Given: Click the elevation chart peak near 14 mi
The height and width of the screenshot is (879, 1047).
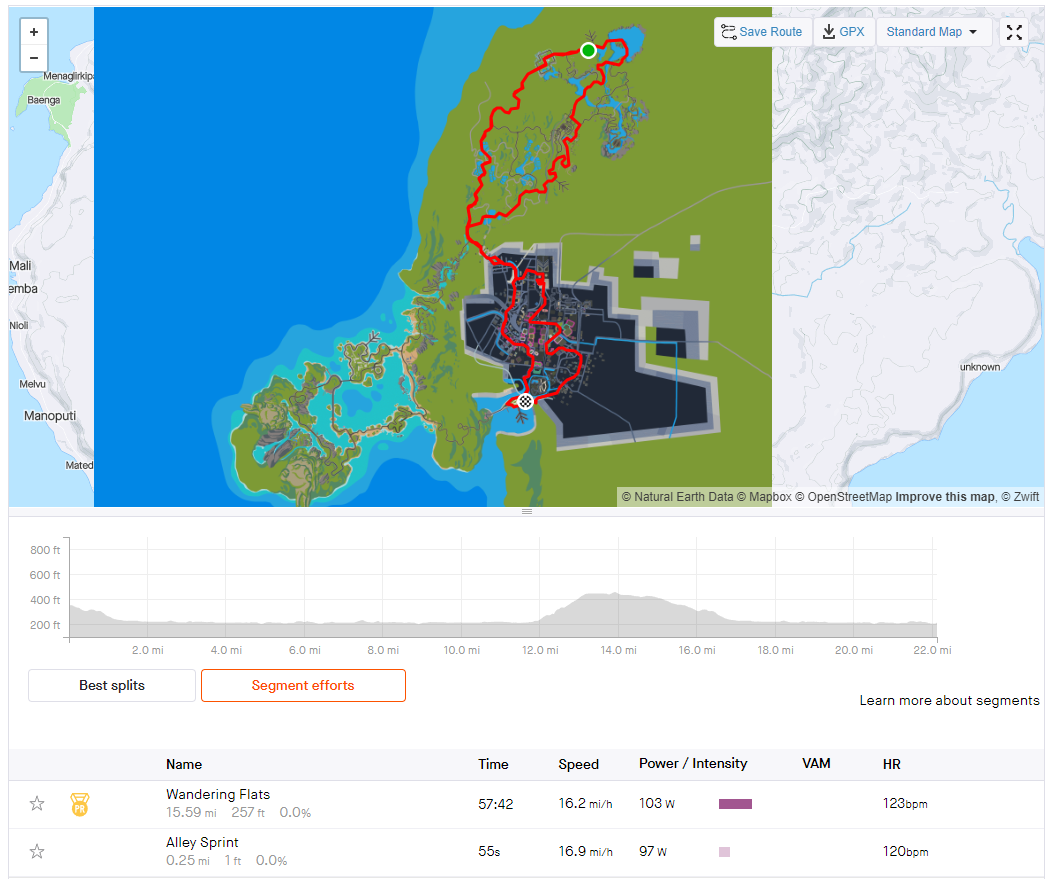Looking at the screenshot, I should pos(614,594).
